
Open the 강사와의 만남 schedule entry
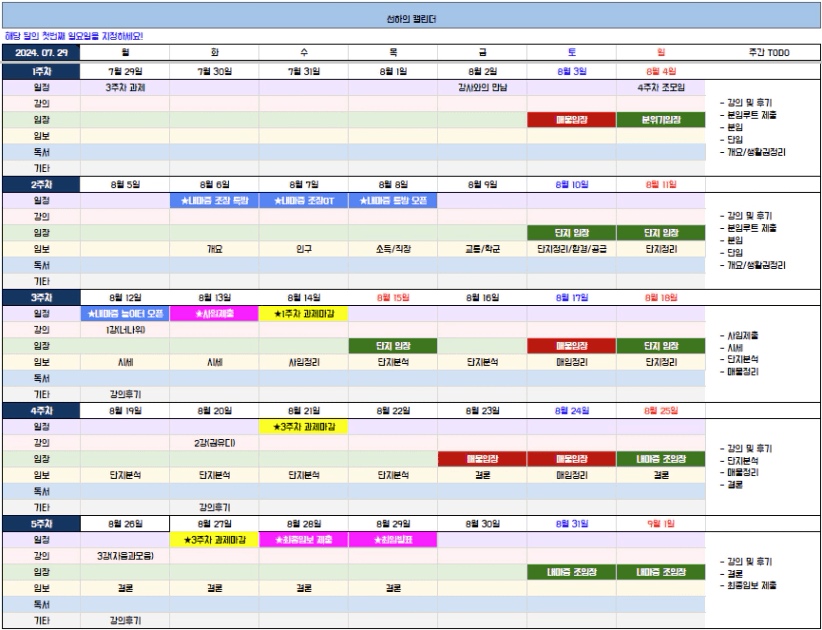tap(482, 87)
